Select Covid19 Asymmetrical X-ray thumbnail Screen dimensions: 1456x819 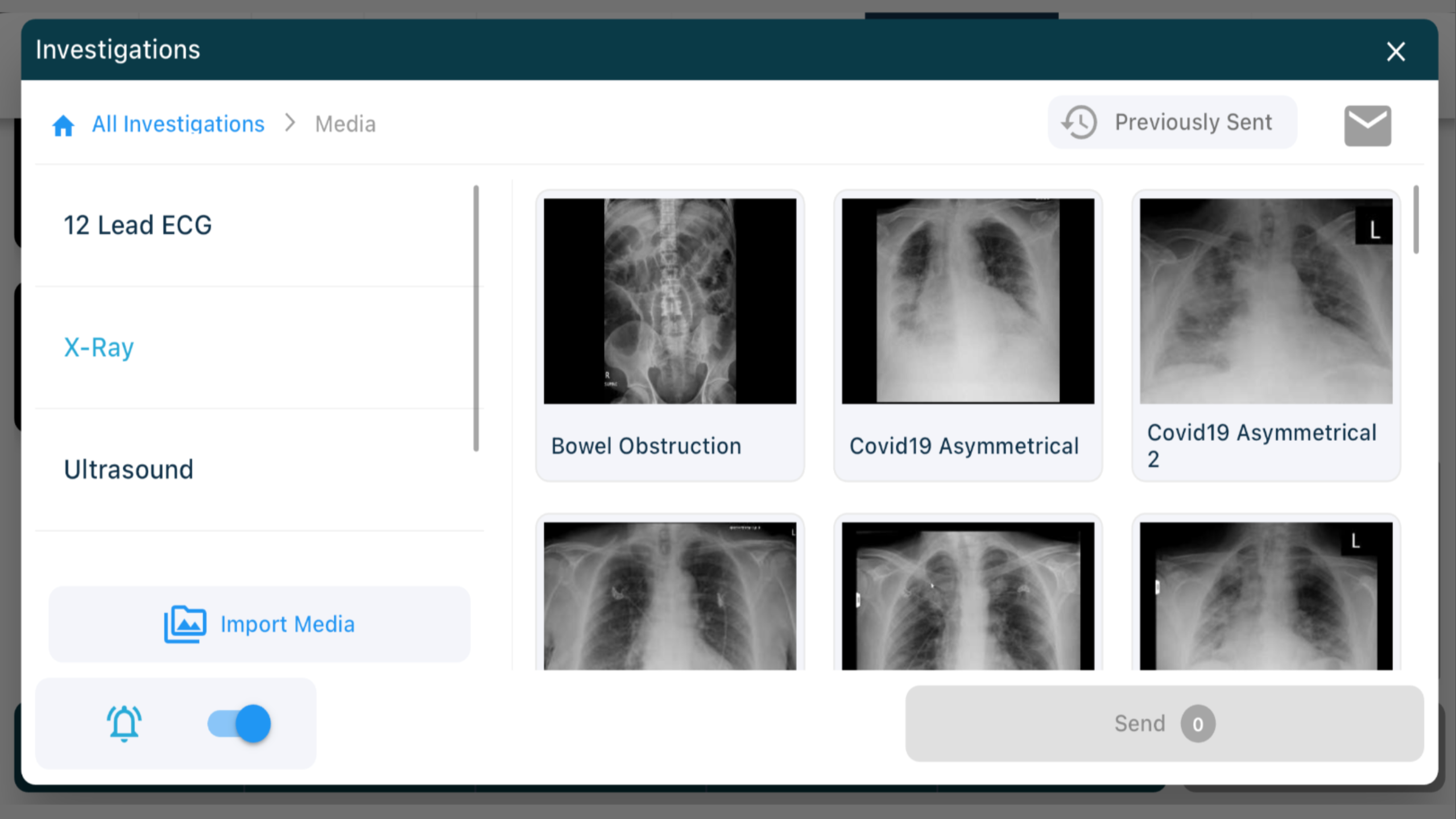(968, 301)
